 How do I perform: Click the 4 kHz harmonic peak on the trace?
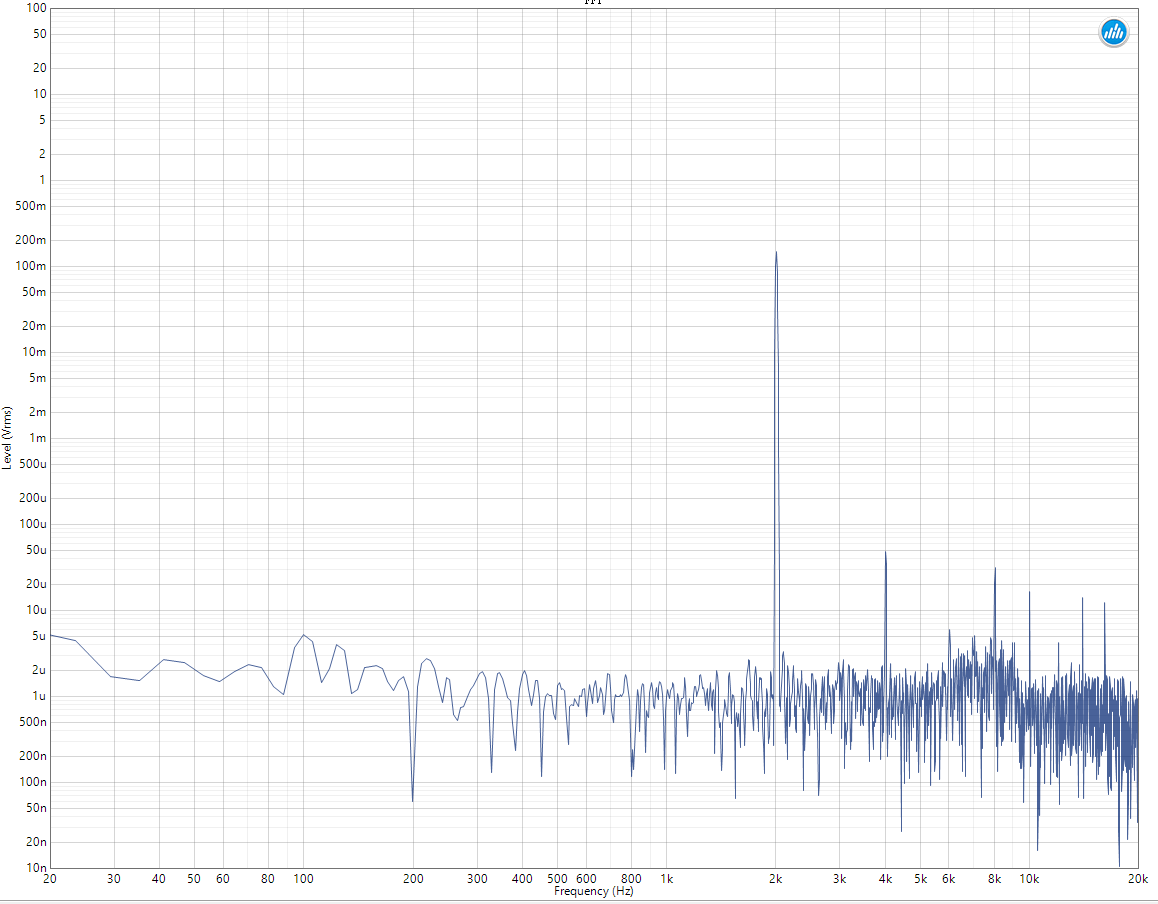coord(885,552)
